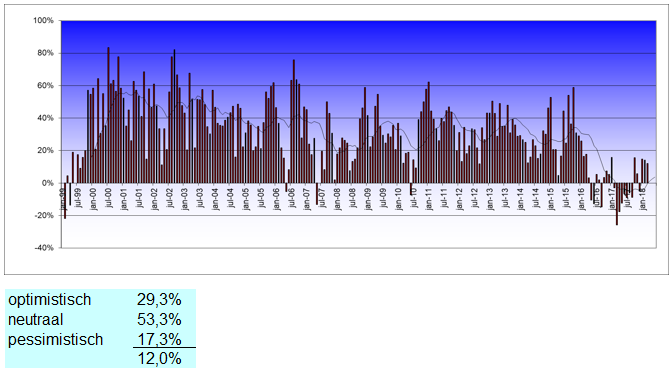Click the jul-06 x-axis label

[x=291, y=197]
